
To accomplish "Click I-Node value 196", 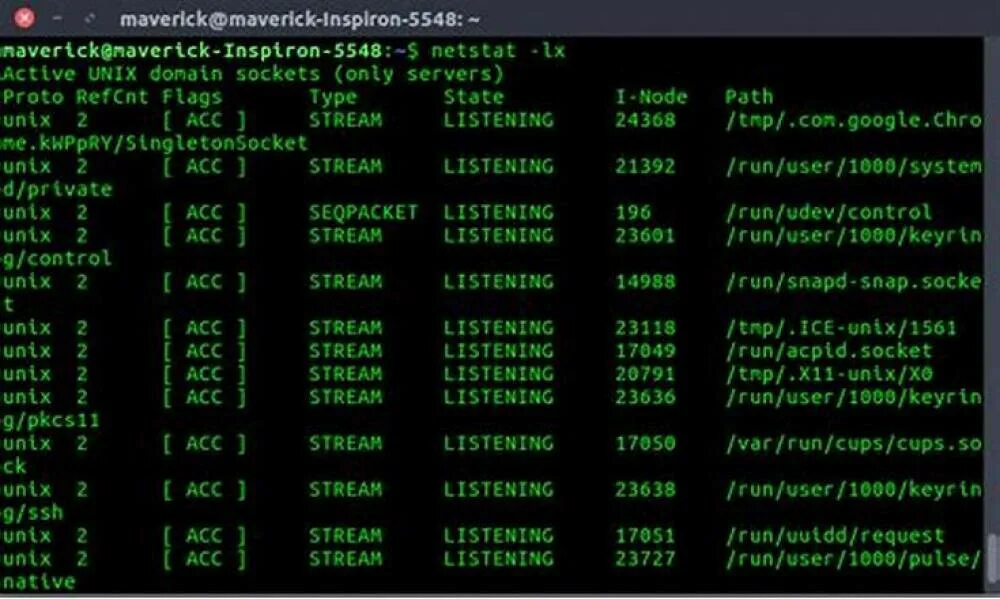I will (633, 212).
